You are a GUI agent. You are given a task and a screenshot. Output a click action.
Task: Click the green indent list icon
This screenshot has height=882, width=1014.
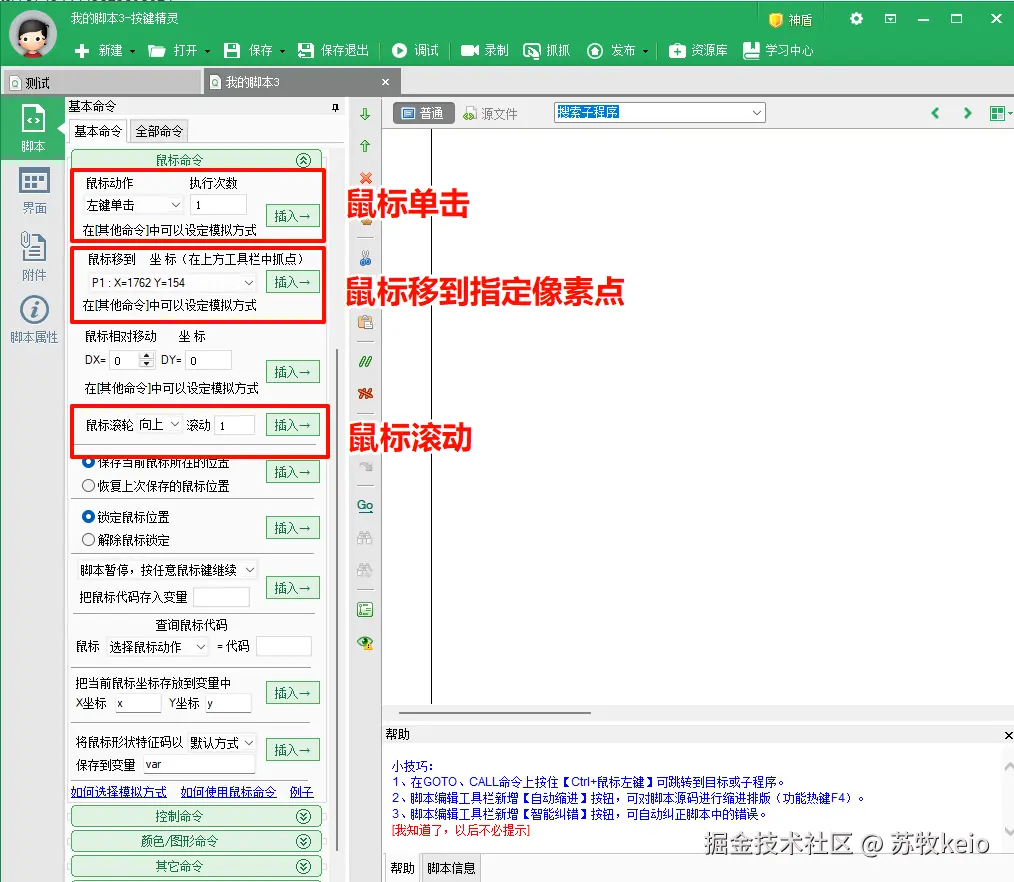[x=365, y=609]
